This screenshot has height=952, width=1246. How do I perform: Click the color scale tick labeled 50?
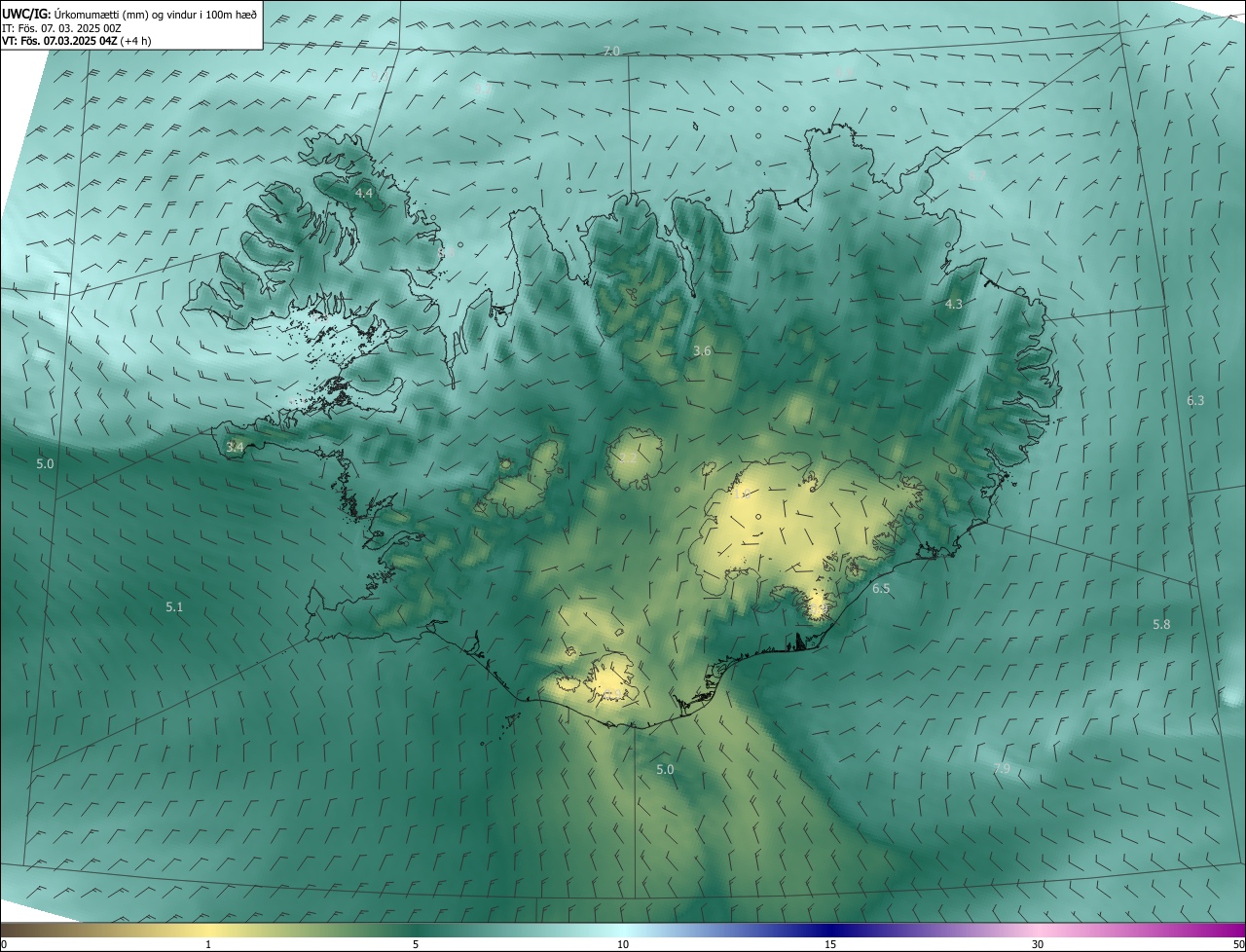[x=1237, y=945]
